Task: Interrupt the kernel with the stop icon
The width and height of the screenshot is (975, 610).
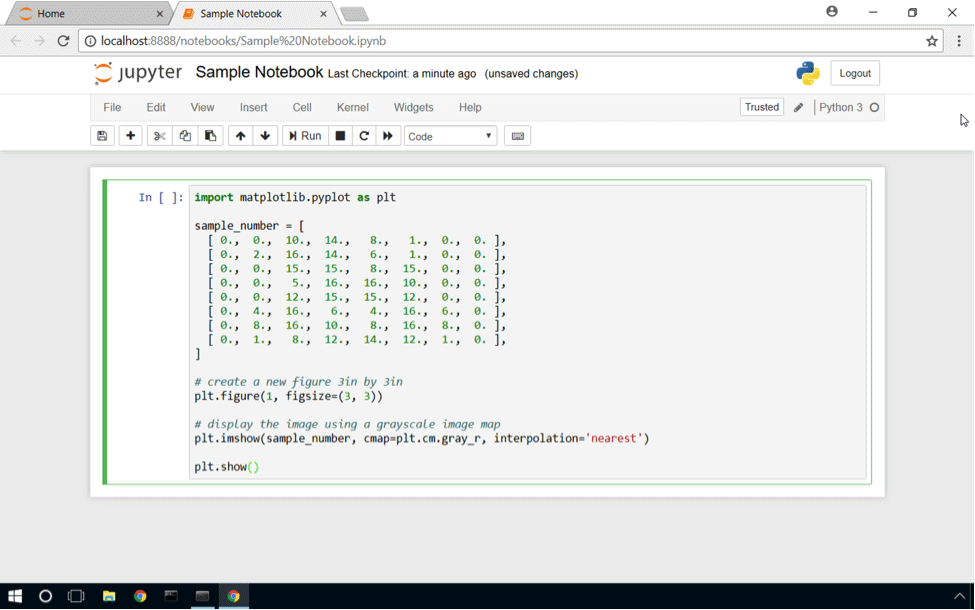Action: [x=339, y=135]
